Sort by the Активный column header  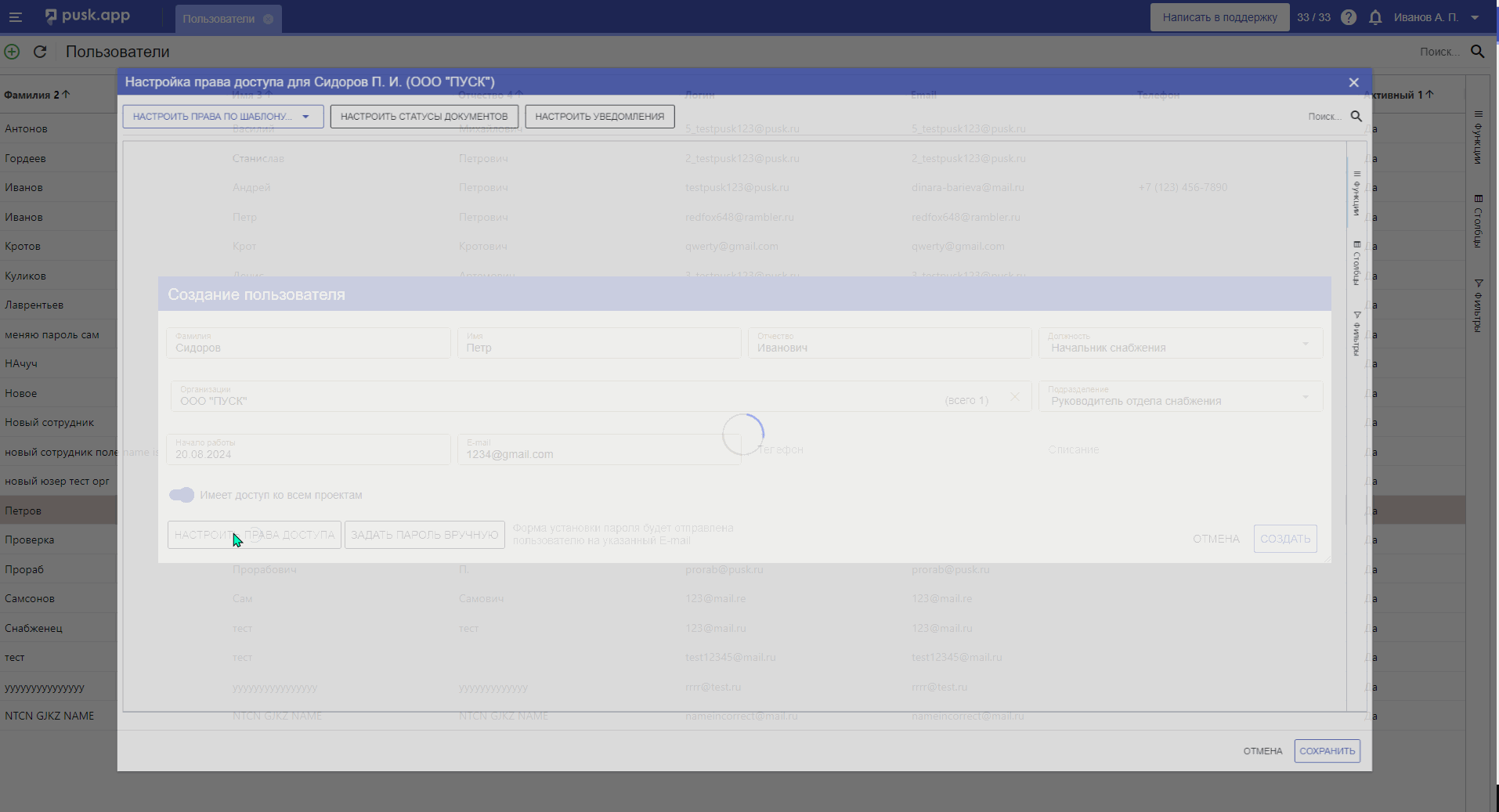[1399, 95]
